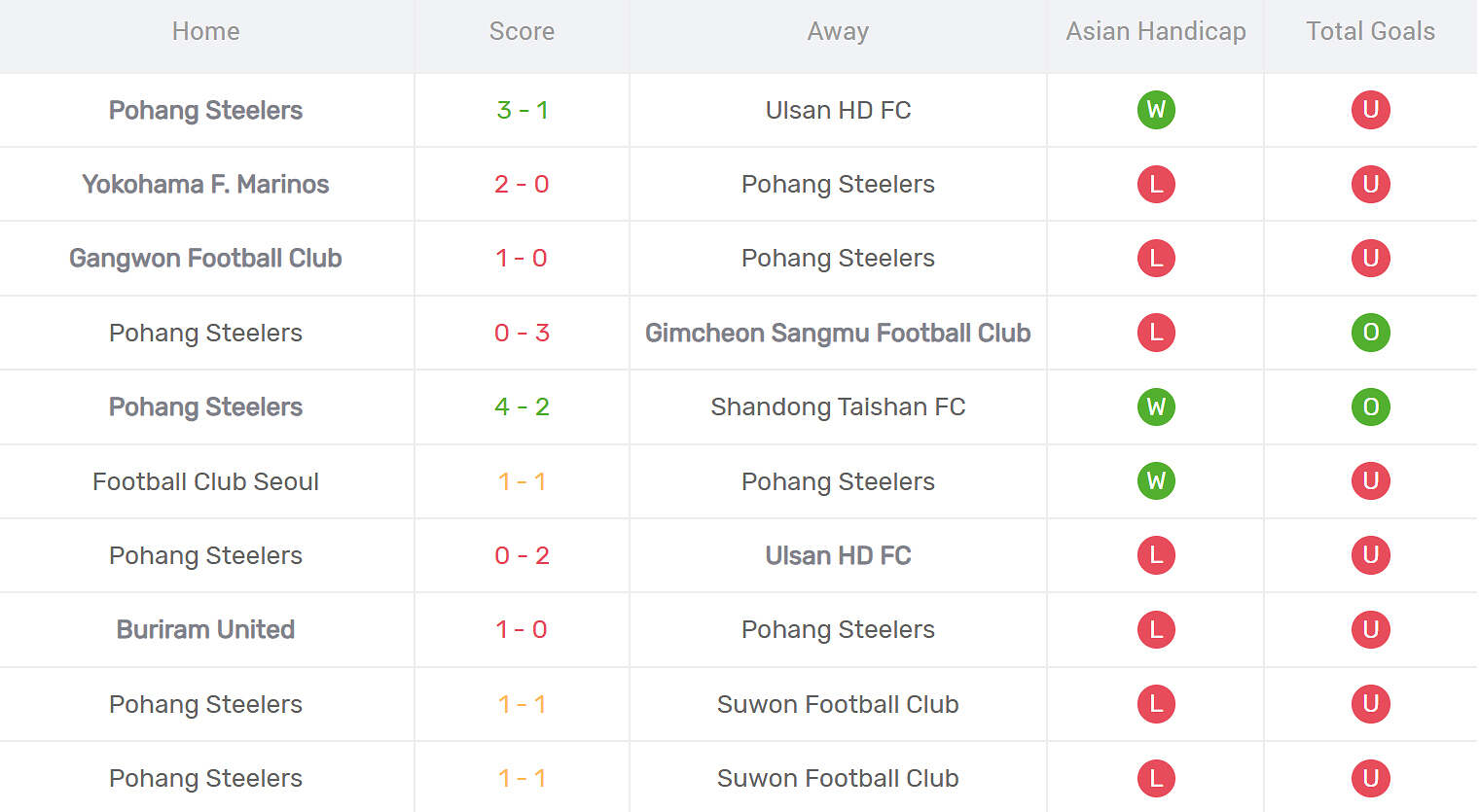Screen dimensions: 1480x812
Task: Open the Shandong Taishan FC team page
Action: (838, 406)
